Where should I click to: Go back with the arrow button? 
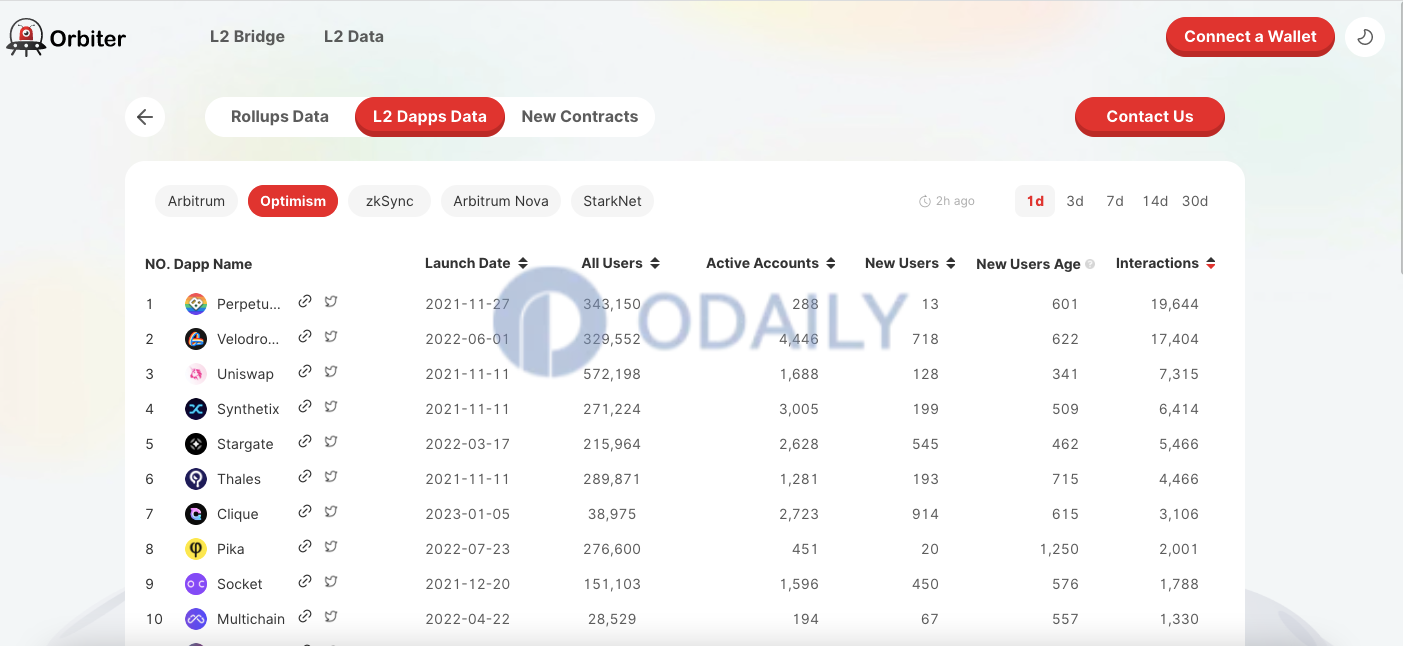click(x=145, y=117)
